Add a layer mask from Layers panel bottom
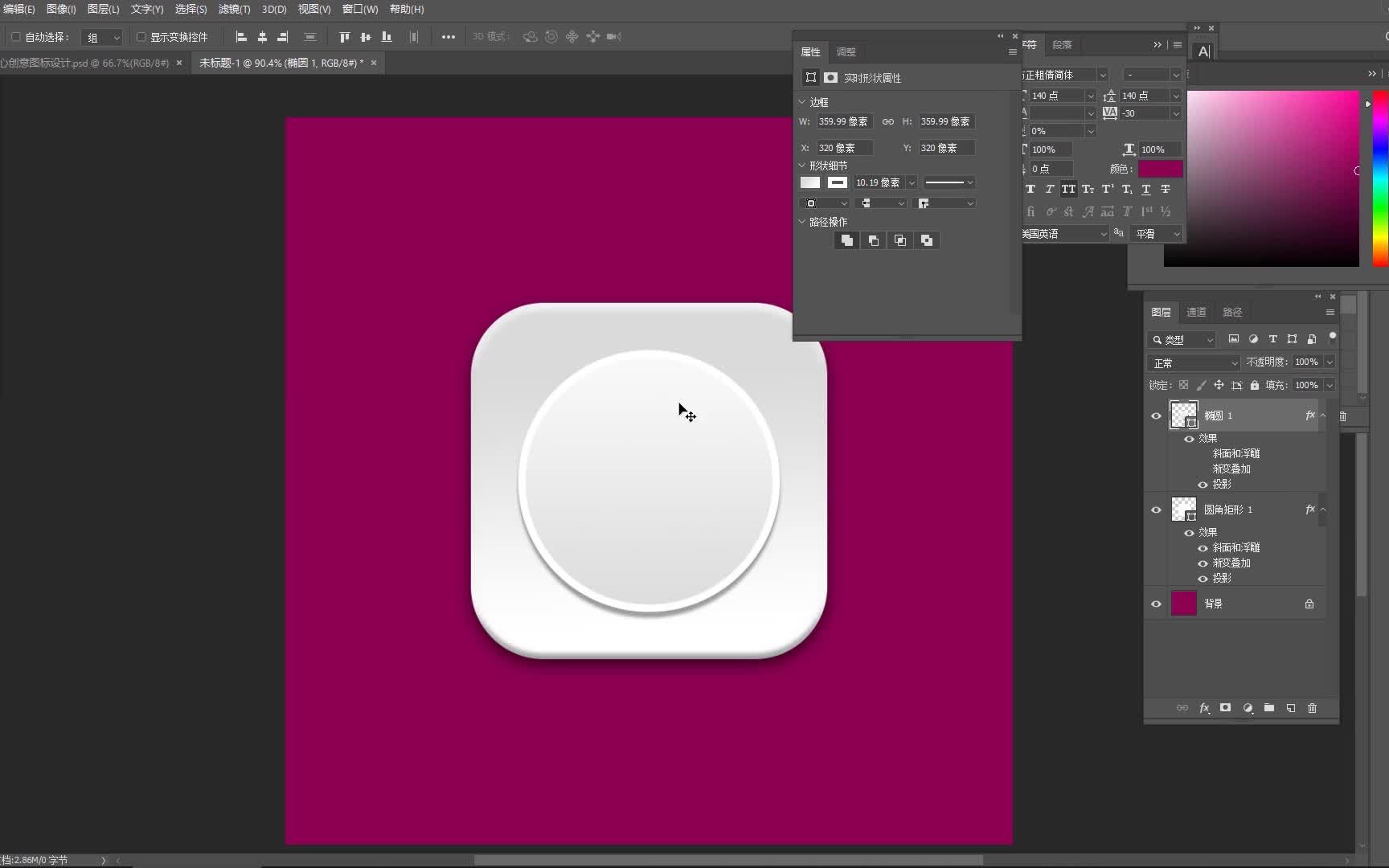Viewport: 1389px width, 868px height. [x=1225, y=708]
